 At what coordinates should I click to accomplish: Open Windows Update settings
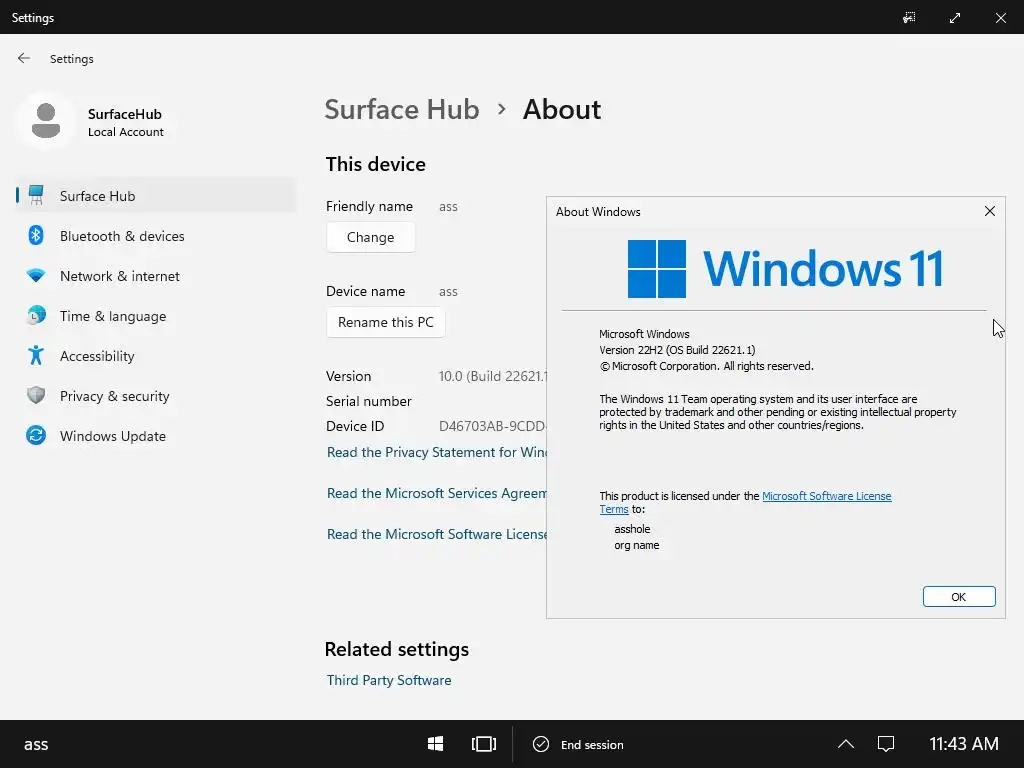[112, 436]
